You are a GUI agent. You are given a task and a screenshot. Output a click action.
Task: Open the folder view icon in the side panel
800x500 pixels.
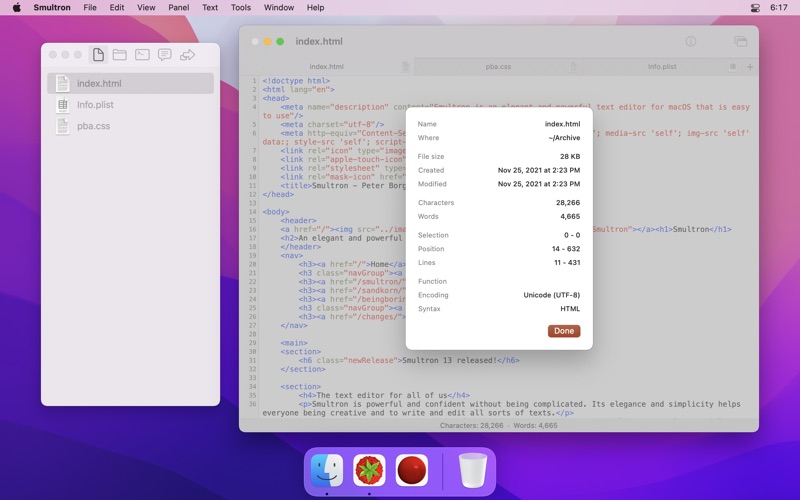coord(119,55)
